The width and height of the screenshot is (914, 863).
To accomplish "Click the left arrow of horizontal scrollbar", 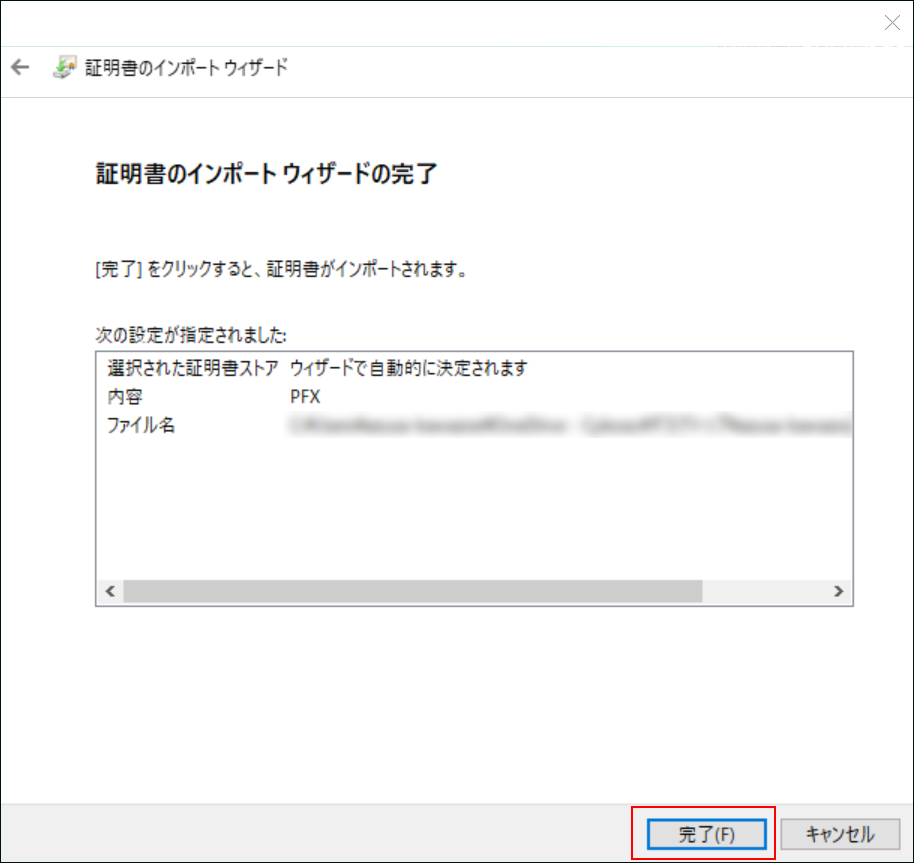I will (110, 591).
